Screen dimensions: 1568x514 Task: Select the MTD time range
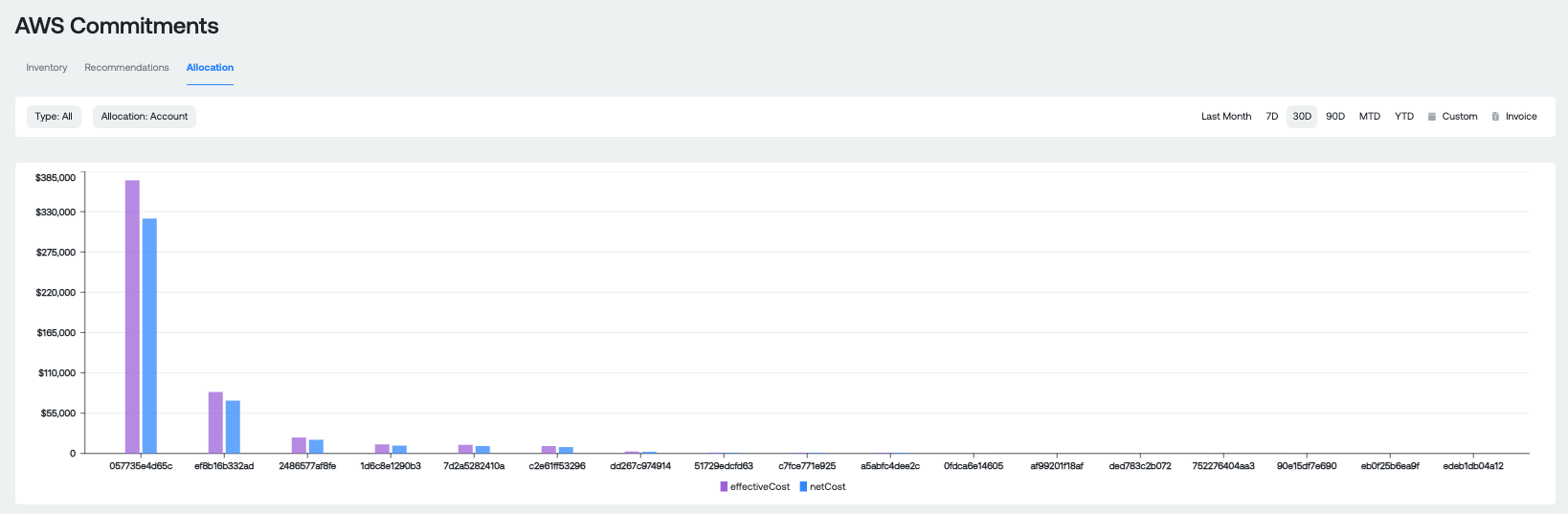(x=1370, y=117)
